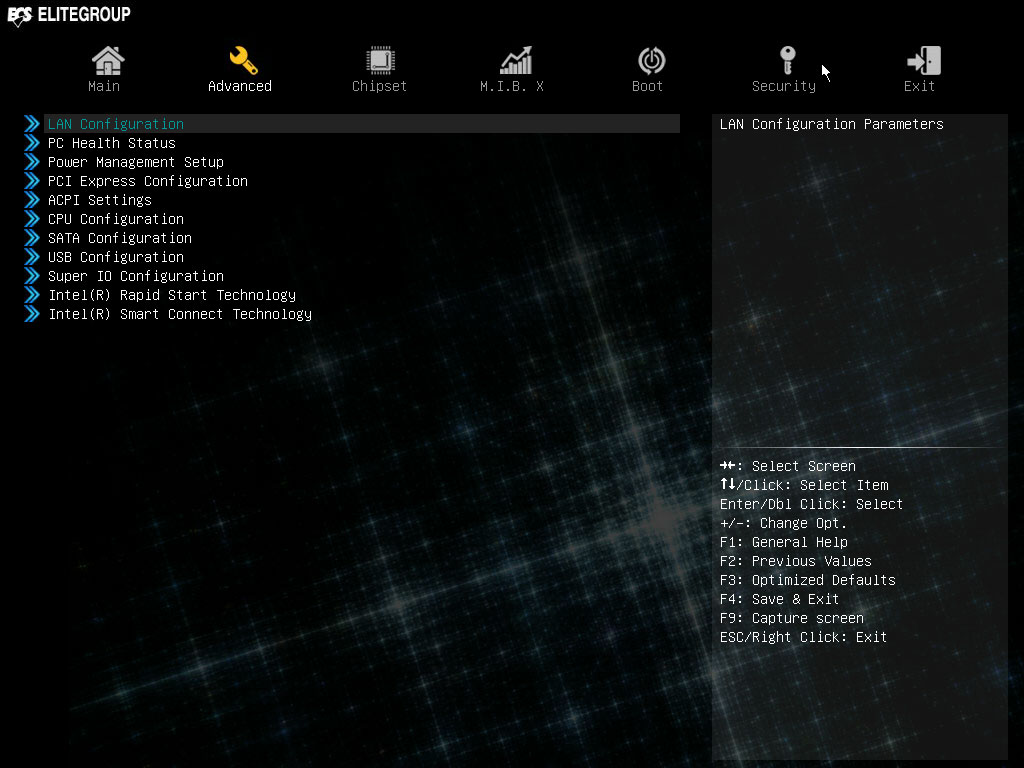The image size is (1024, 768).
Task: Click the 'F1: General Help' hint
Action: tap(784, 542)
